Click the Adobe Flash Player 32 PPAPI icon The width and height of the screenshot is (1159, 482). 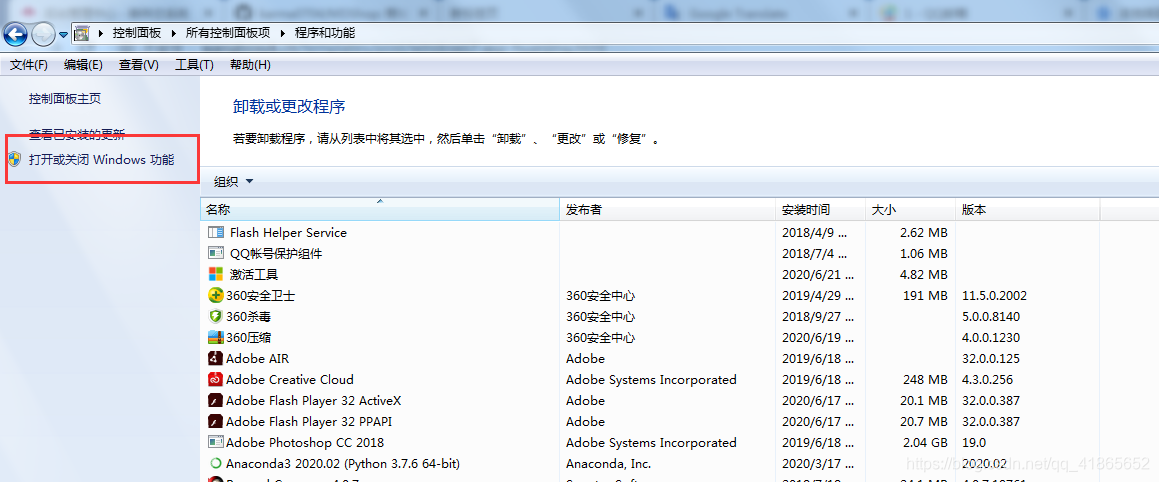pos(215,421)
